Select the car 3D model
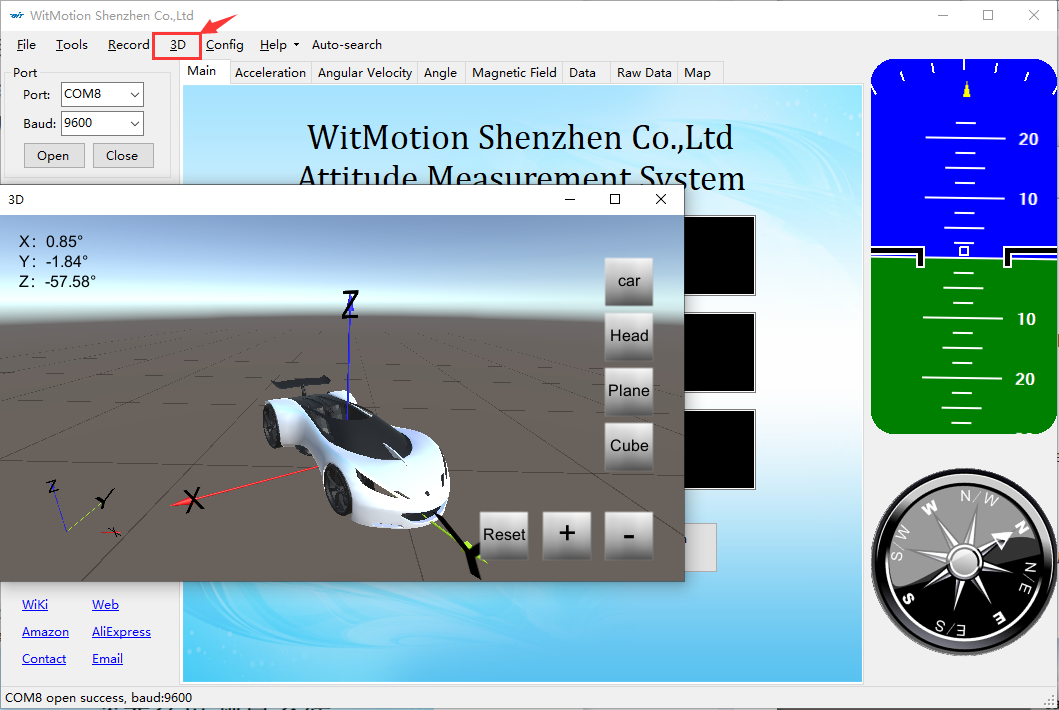 tap(629, 281)
